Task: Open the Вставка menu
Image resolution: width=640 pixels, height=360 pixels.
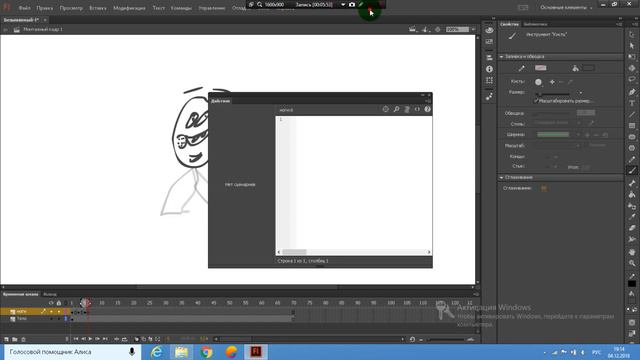Action: (98, 8)
